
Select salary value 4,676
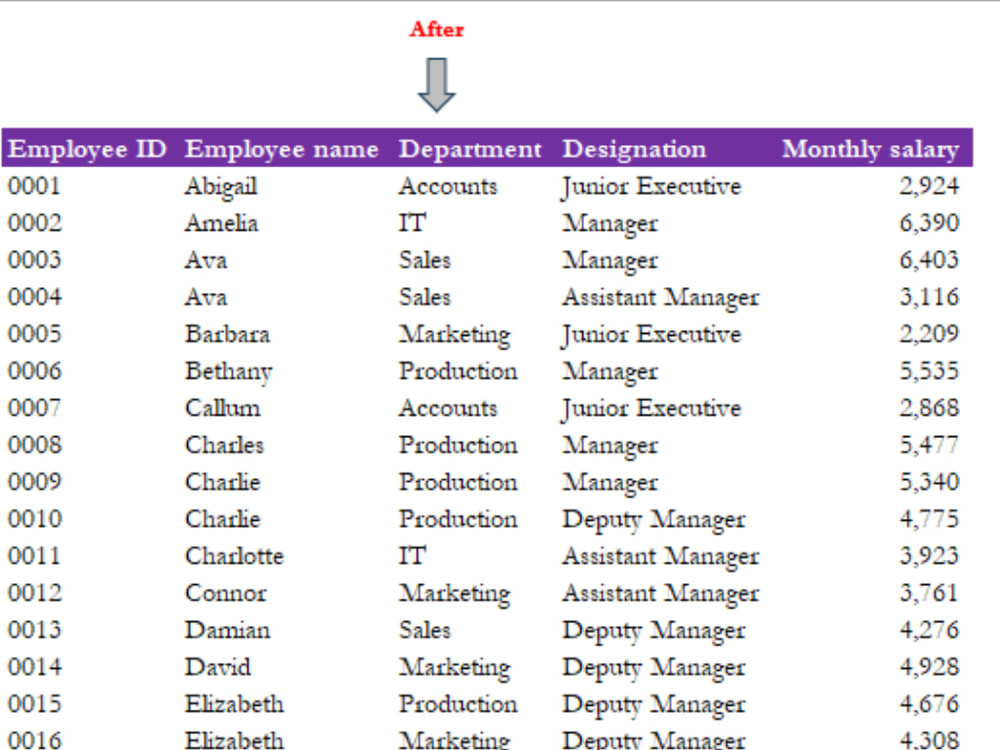click(929, 704)
